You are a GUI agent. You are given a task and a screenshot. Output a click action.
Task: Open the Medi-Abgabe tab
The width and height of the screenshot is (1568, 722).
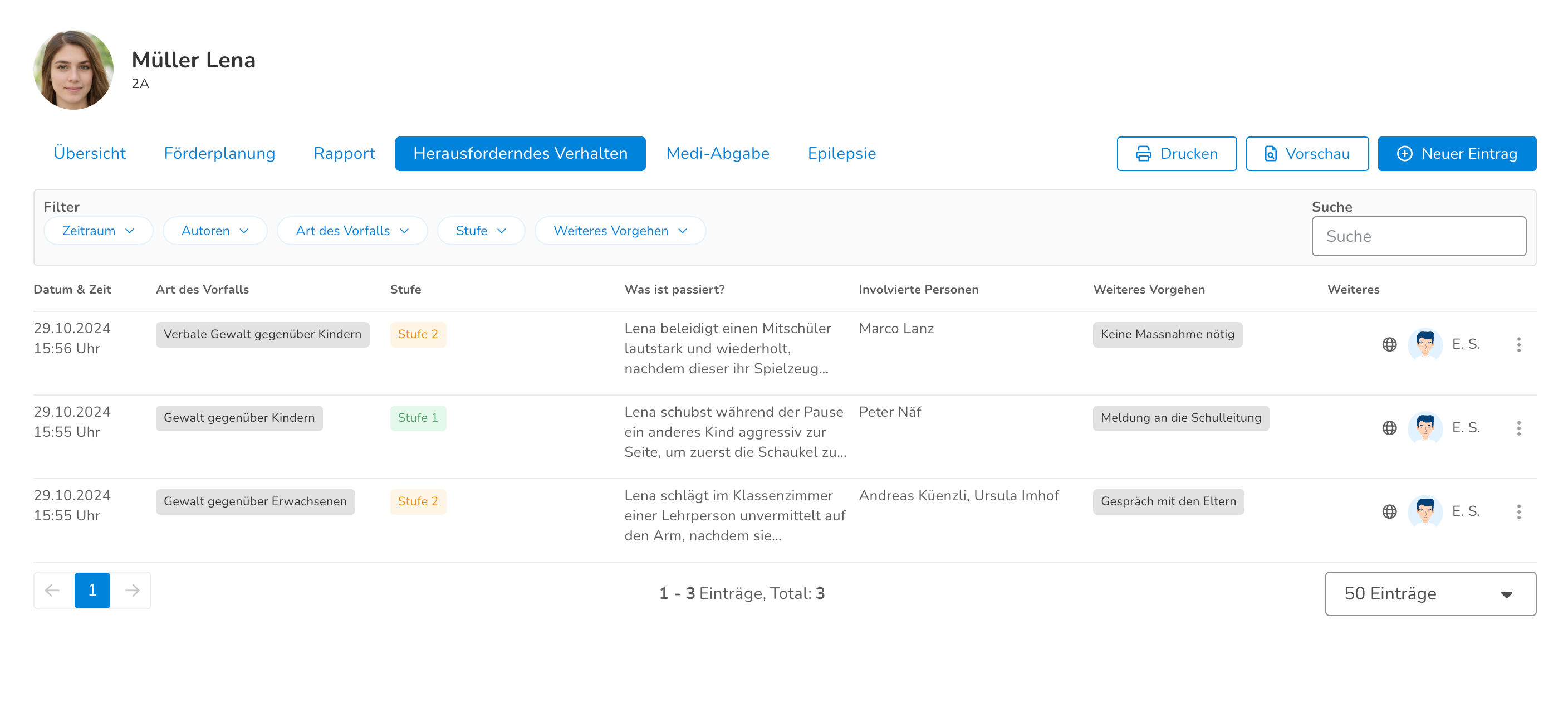717,153
